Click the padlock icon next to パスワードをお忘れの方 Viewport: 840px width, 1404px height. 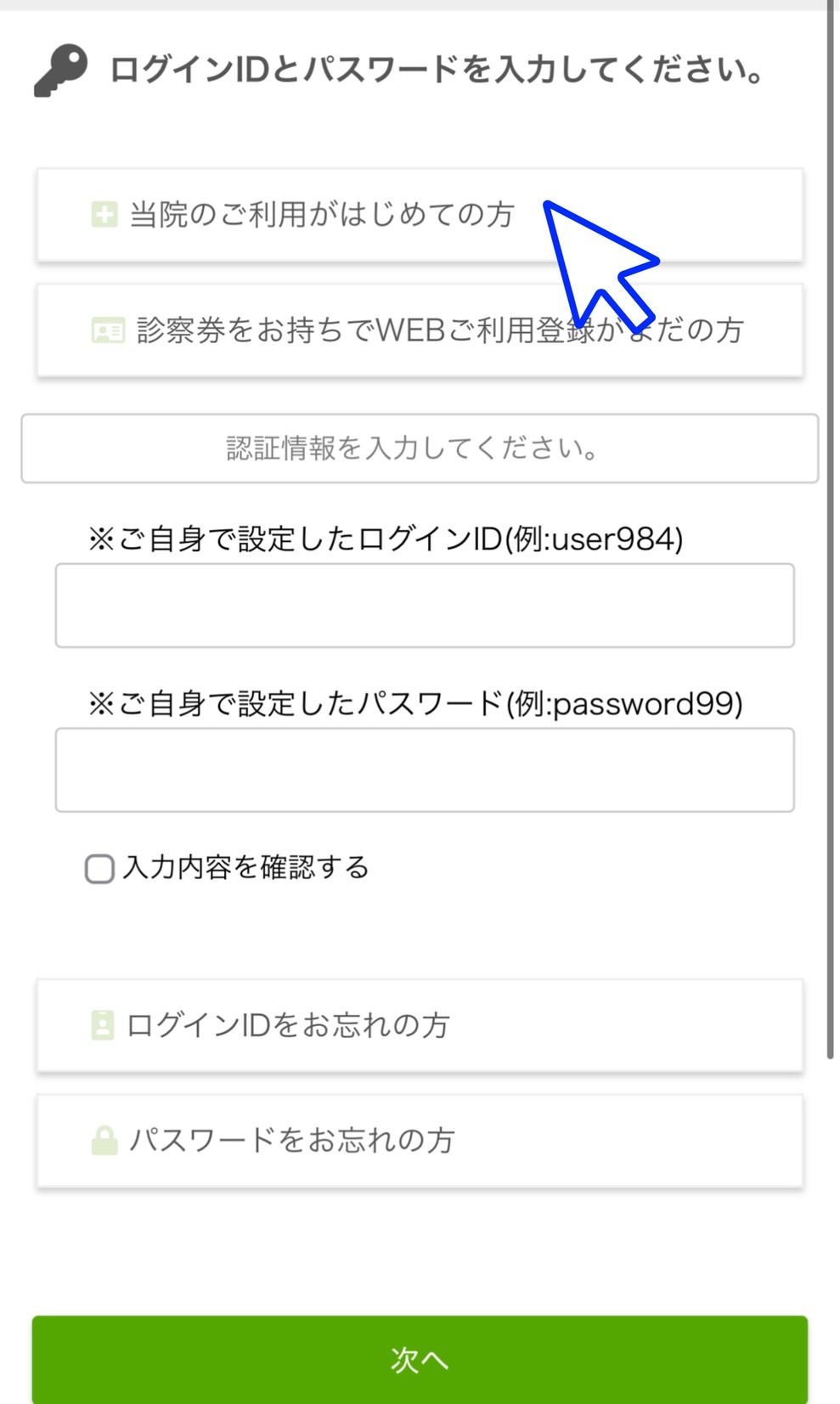tap(104, 1140)
